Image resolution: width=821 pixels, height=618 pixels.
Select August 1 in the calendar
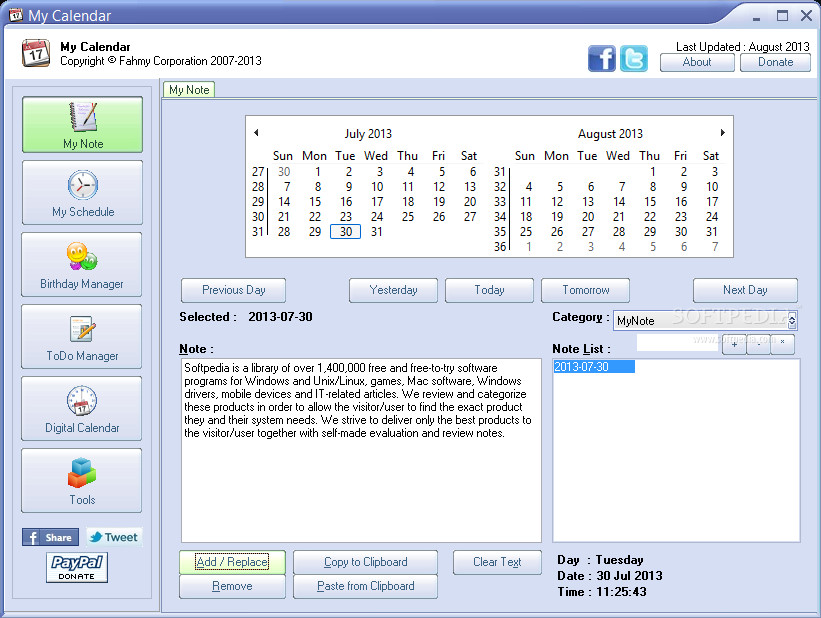[652, 172]
